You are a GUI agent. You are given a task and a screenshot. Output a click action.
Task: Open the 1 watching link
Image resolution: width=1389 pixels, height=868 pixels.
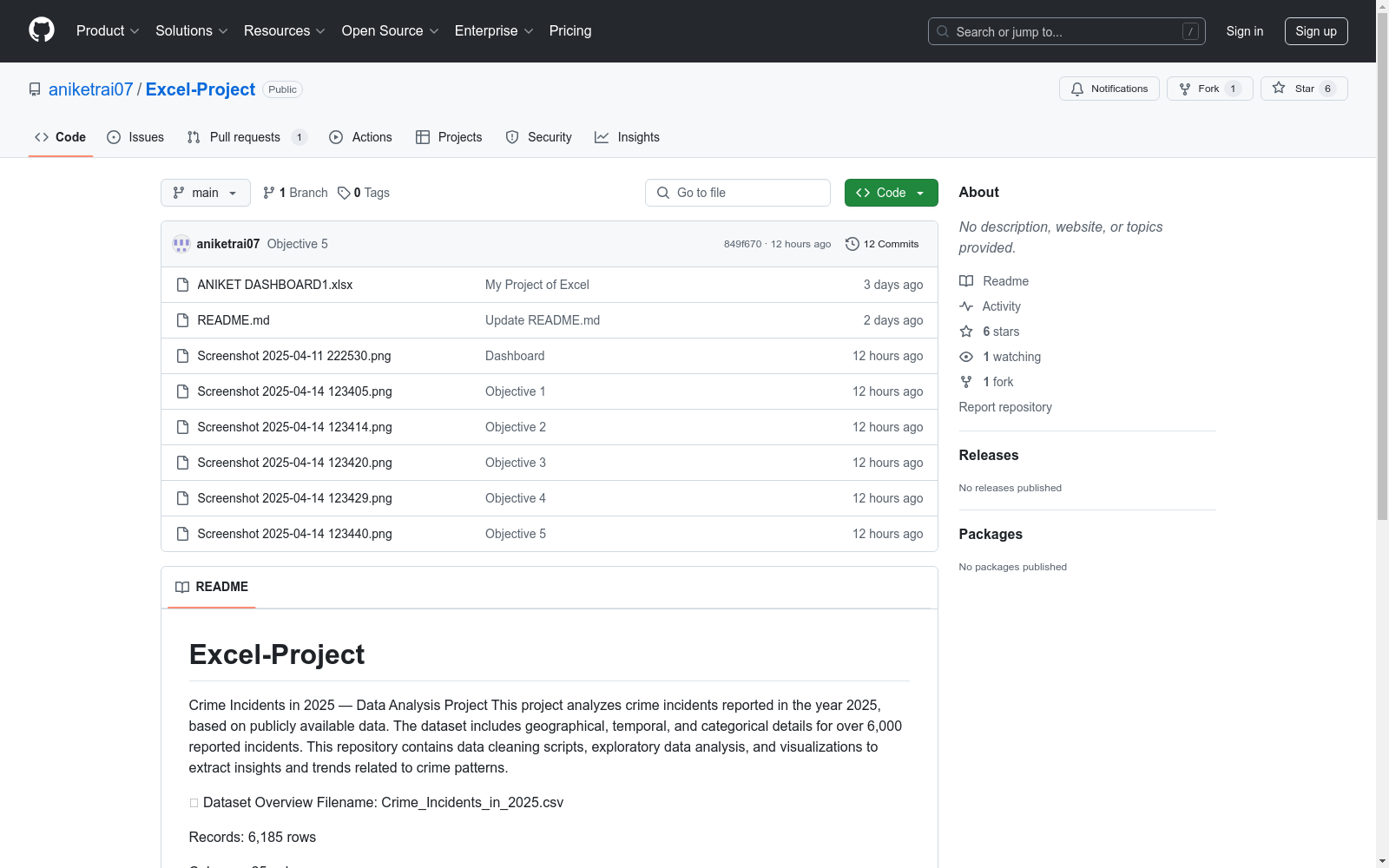pyautogui.click(x=1011, y=357)
